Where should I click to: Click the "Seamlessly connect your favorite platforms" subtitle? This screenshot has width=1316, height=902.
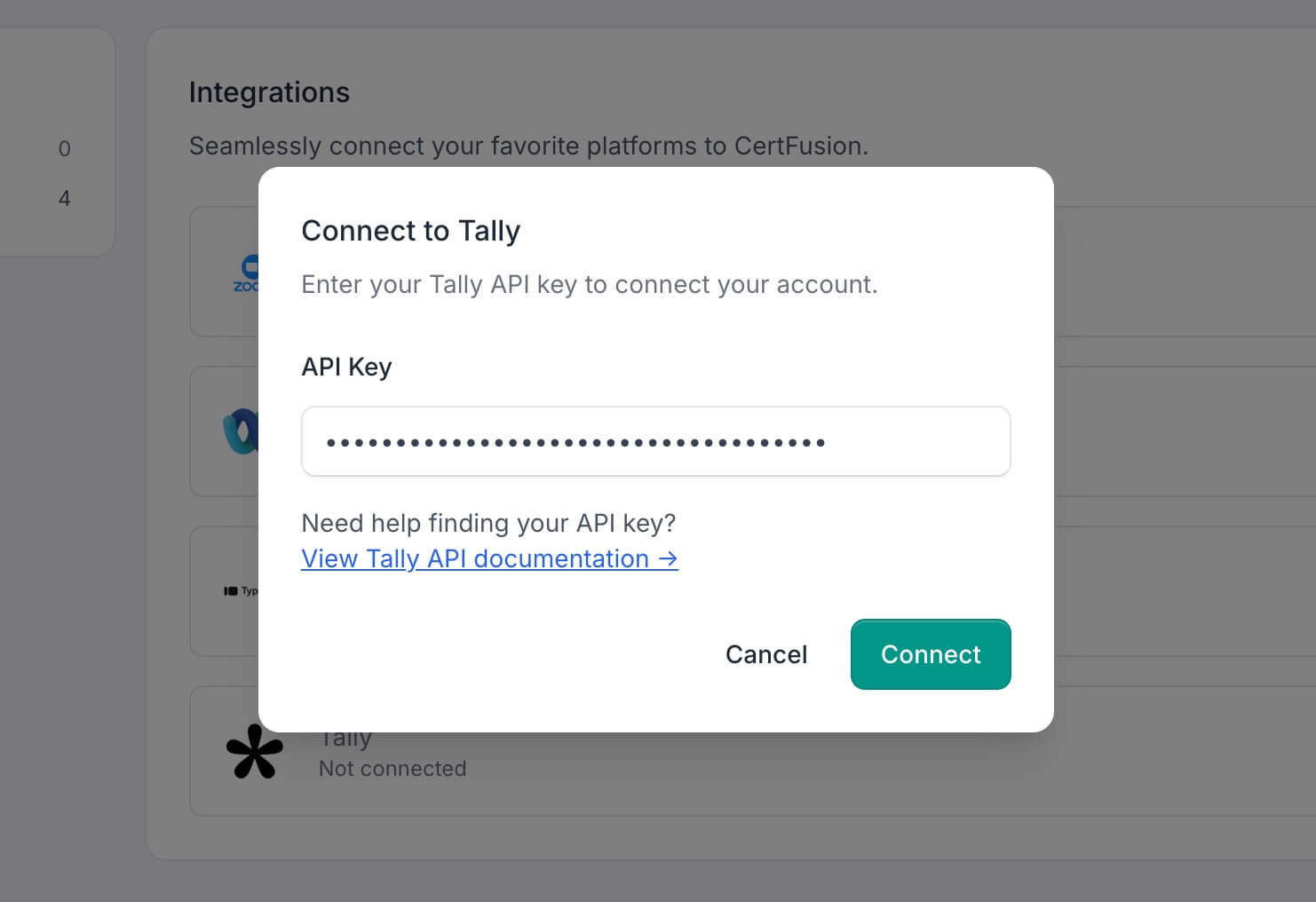tap(528, 146)
